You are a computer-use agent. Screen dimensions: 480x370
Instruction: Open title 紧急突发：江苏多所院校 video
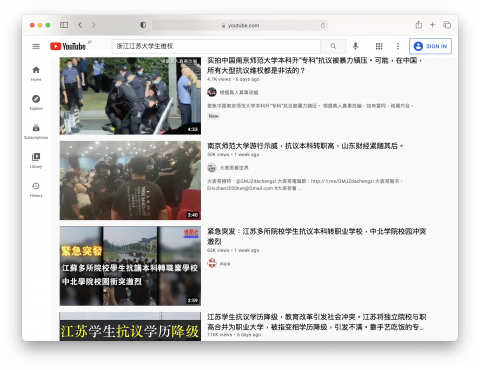pos(317,236)
